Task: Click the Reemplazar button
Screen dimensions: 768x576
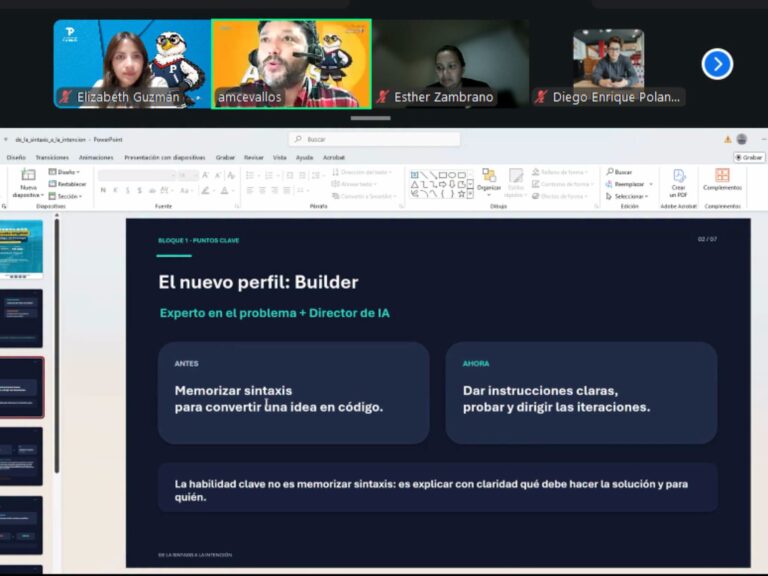Action: click(x=625, y=184)
